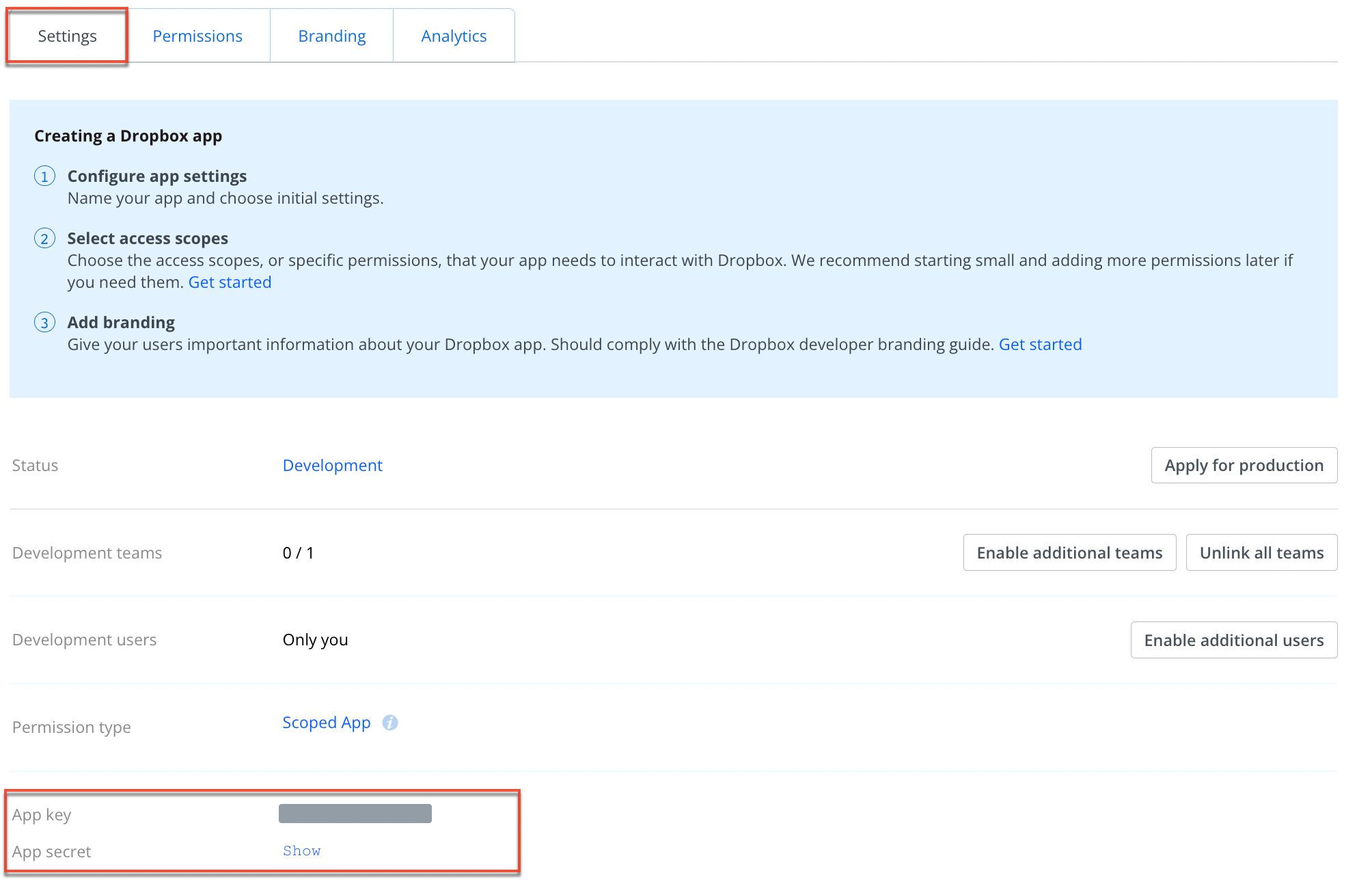The width and height of the screenshot is (1372, 886).
Task: Click the Development status link
Action: [x=332, y=466]
